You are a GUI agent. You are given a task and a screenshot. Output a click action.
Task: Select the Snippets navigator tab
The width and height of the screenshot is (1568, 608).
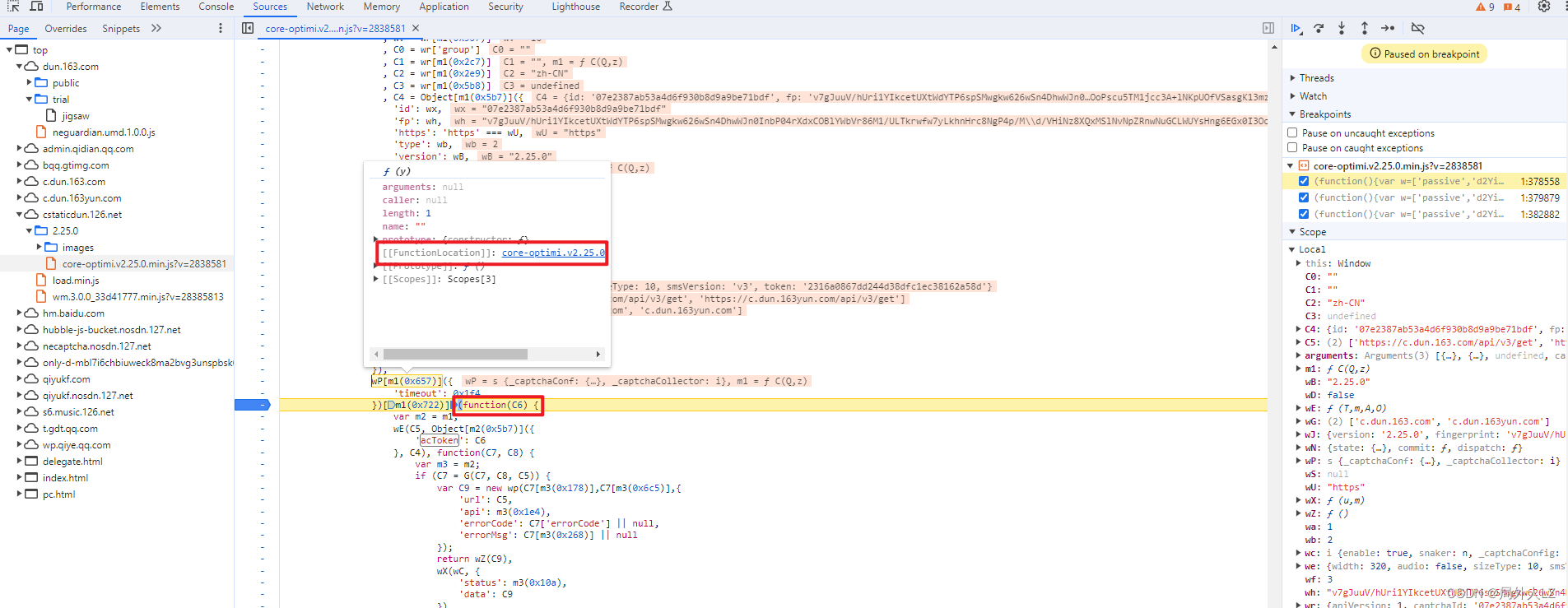(121, 29)
